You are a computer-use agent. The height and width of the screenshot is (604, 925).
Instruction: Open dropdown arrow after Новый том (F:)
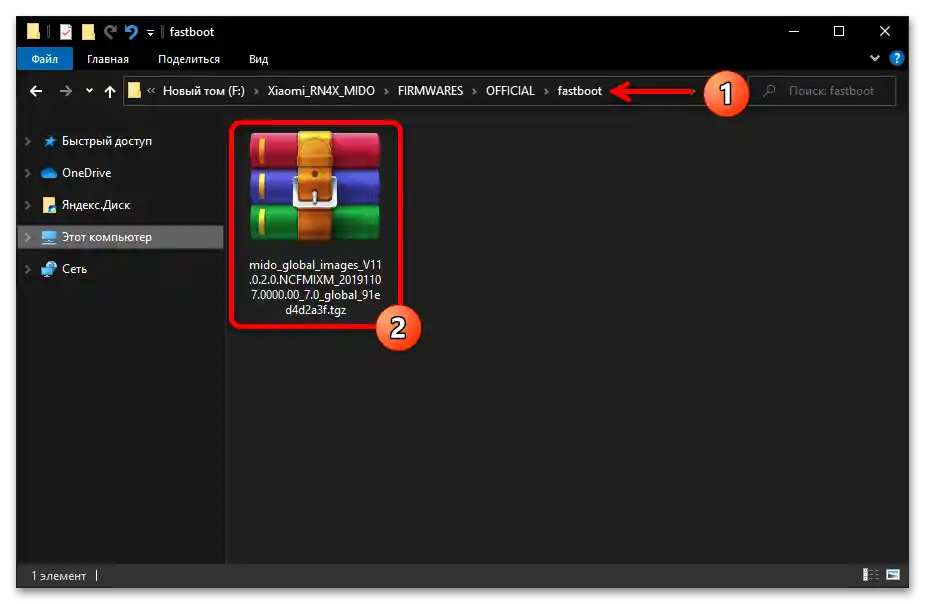[256, 91]
